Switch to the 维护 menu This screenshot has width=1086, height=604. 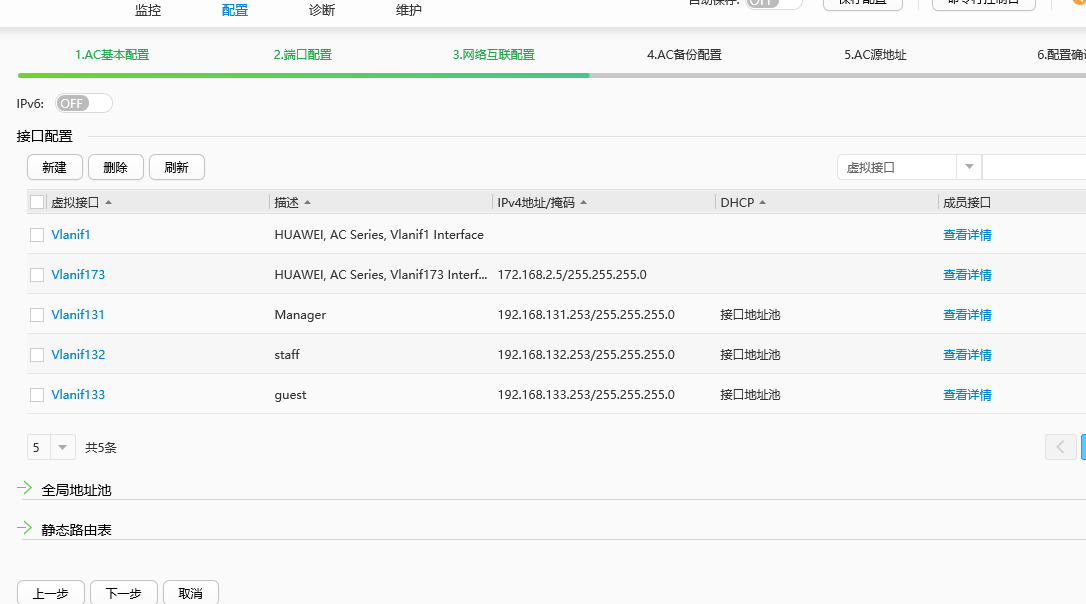click(x=408, y=11)
